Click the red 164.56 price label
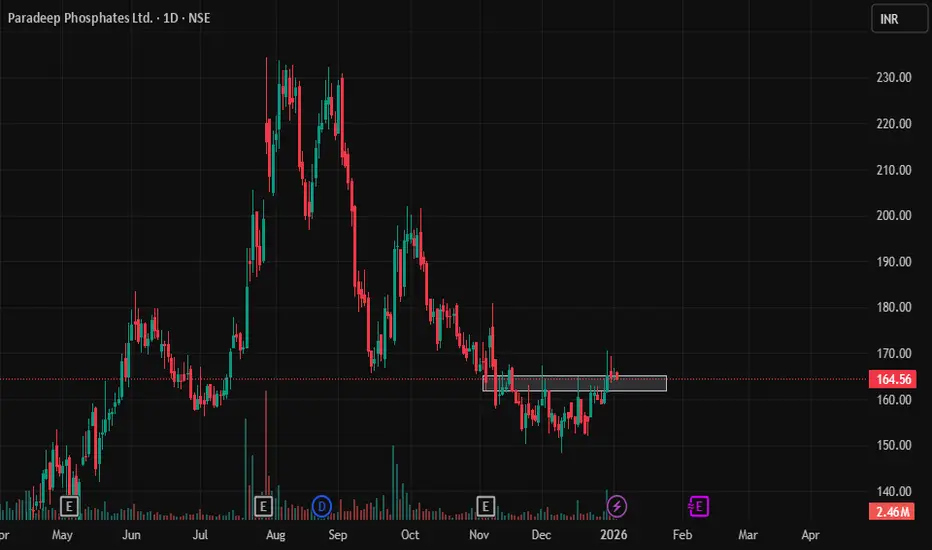Image resolution: width=932 pixels, height=550 pixels. [893, 379]
